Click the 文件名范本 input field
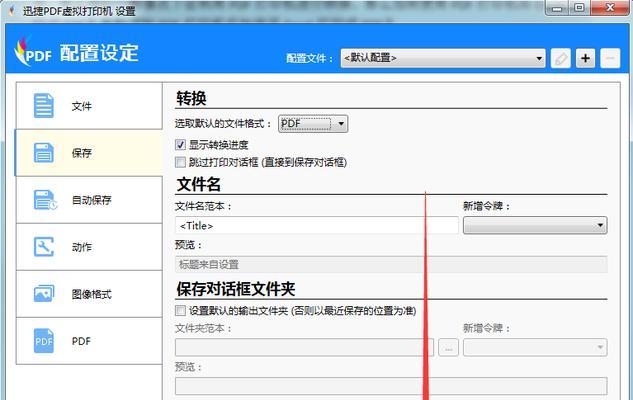 pos(317,226)
